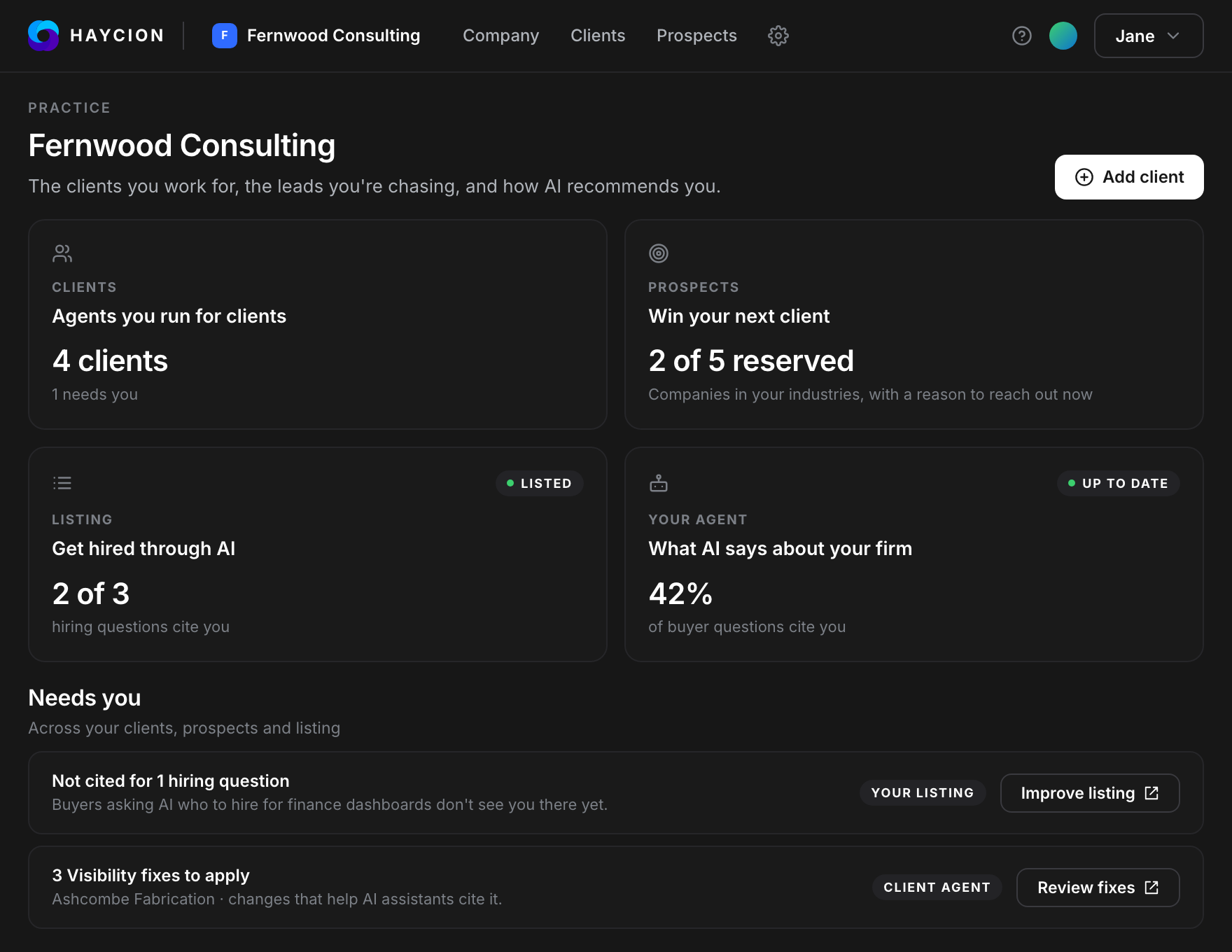The width and height of the screenshot is (1232, 952).
Task: Click '2 of 5 reserved' text
Action: pyautogui.click(x=751, y=361)
